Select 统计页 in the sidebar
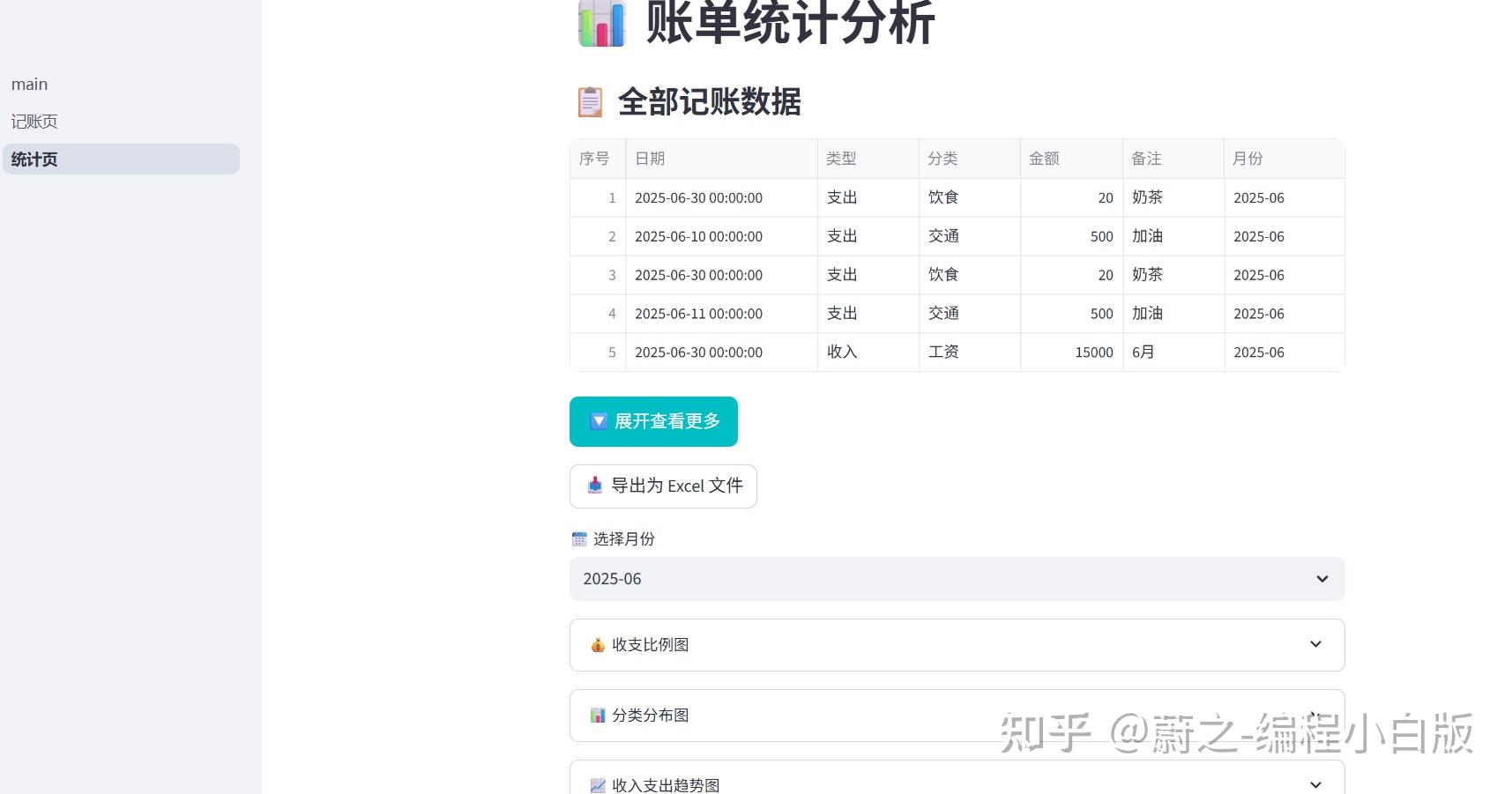The width and height of the screenshot is (1512, 794). tap(34, 160)
